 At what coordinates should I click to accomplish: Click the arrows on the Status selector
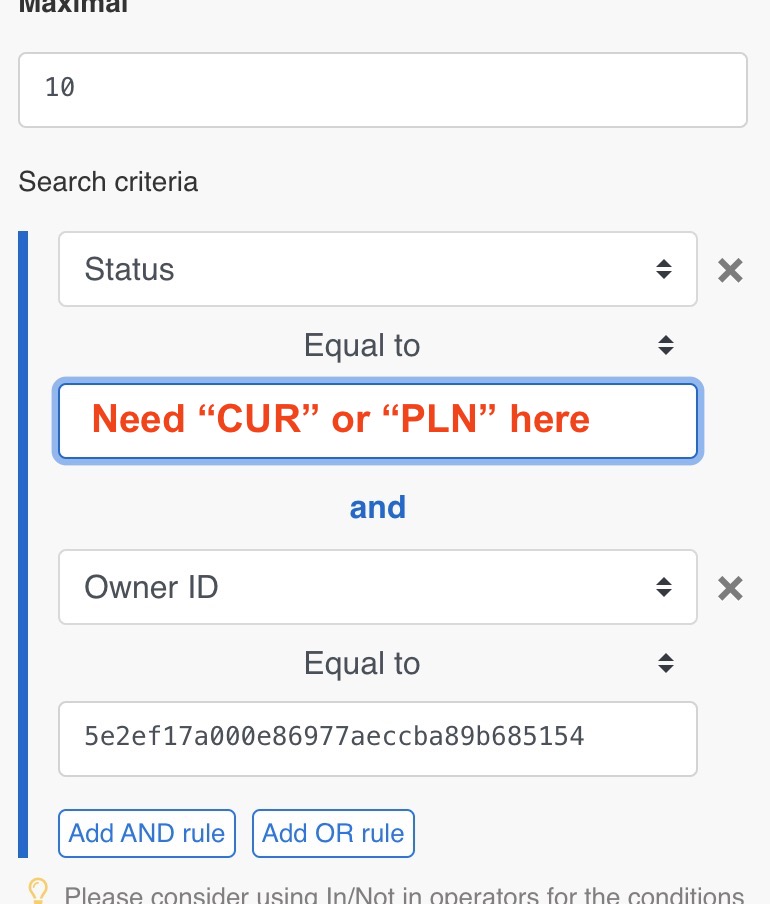663,269
